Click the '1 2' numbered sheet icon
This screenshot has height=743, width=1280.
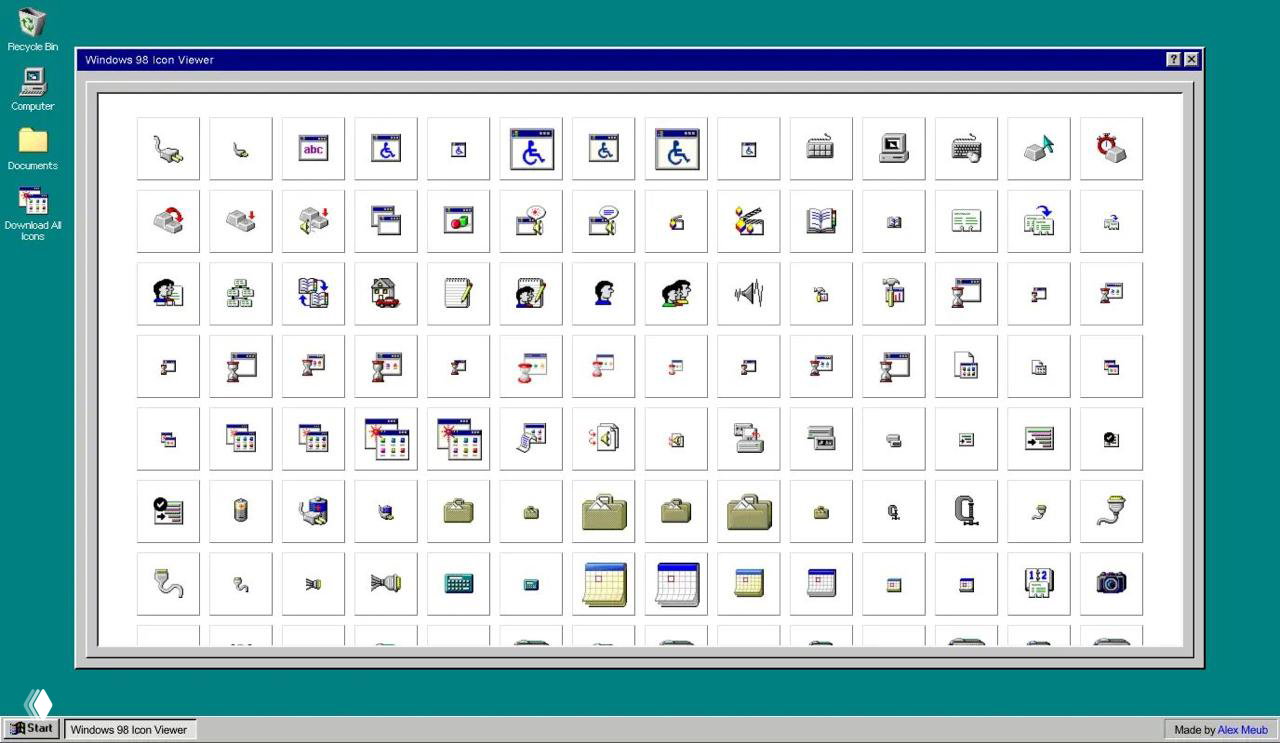1039,584
